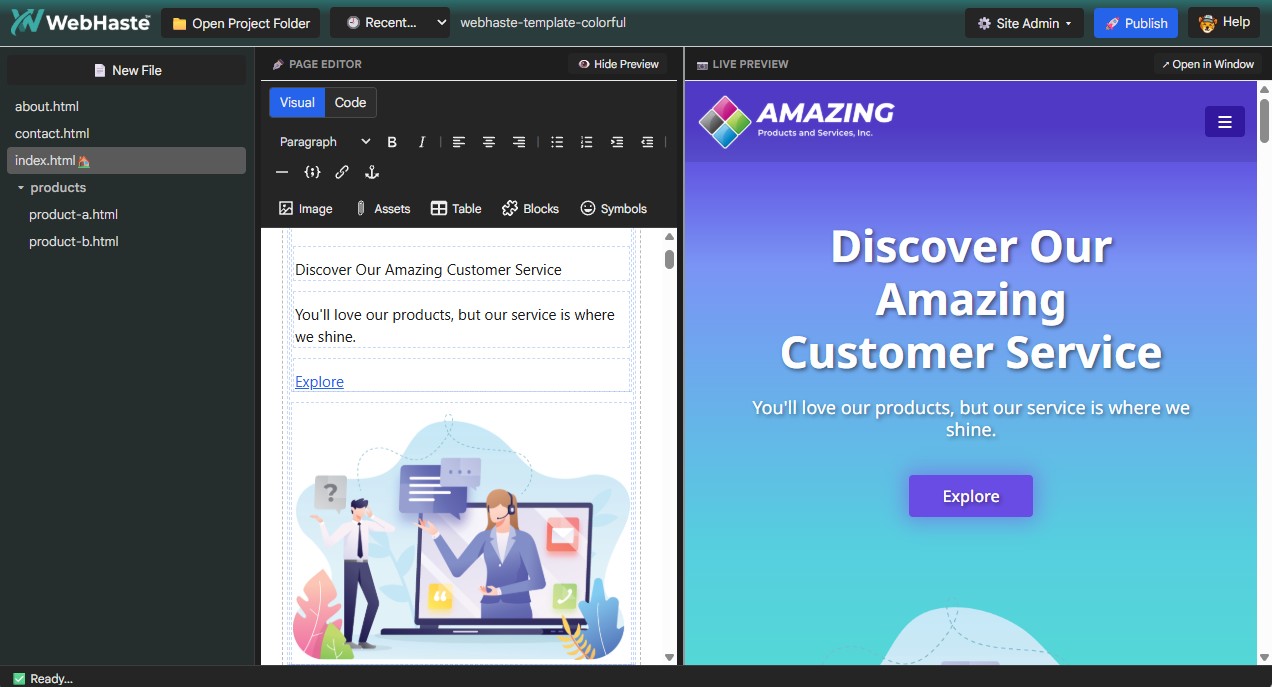Image resolution: width=1272 pixels, height=687 pixels.
Task: Open about.html in the file list
Action: [x=47, y=106]
